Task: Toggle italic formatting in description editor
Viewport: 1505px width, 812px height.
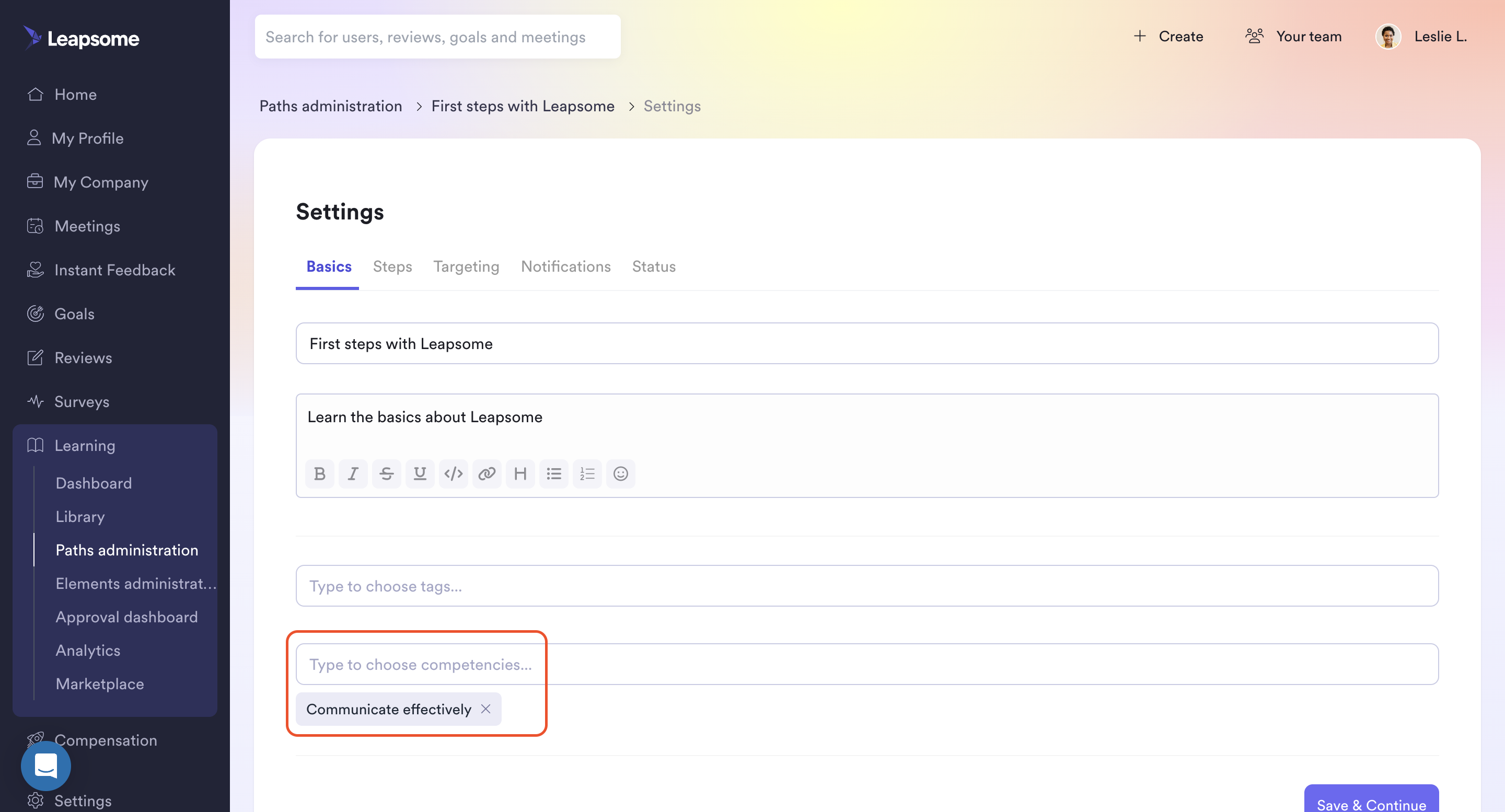Action: click(353, 473)
